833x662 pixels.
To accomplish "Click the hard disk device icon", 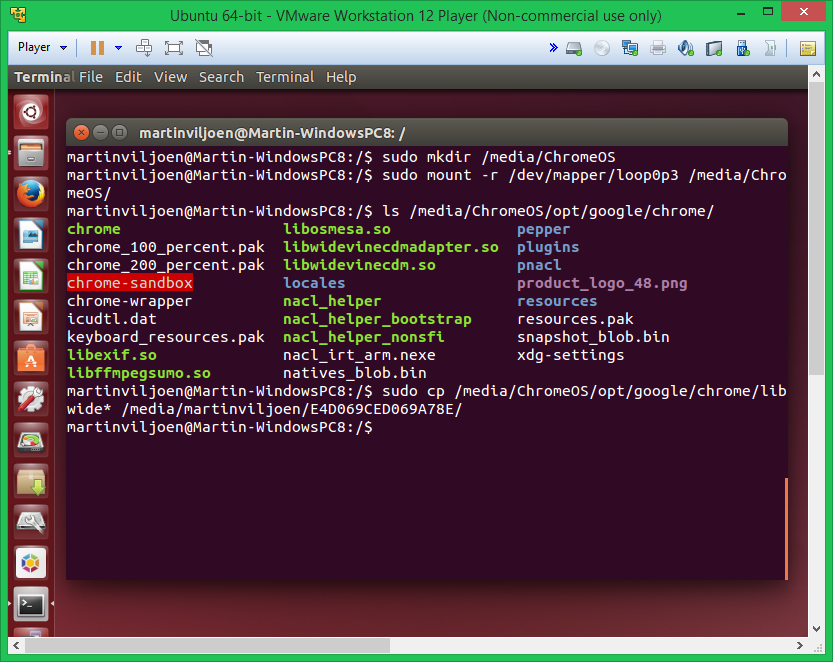I will click(574, 48).
